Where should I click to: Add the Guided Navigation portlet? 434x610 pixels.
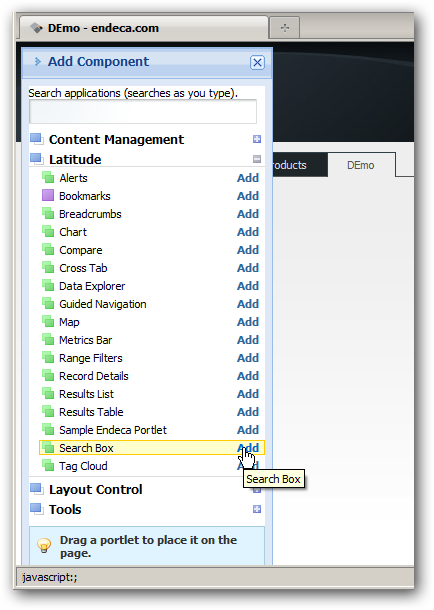[x=248, y=304]
